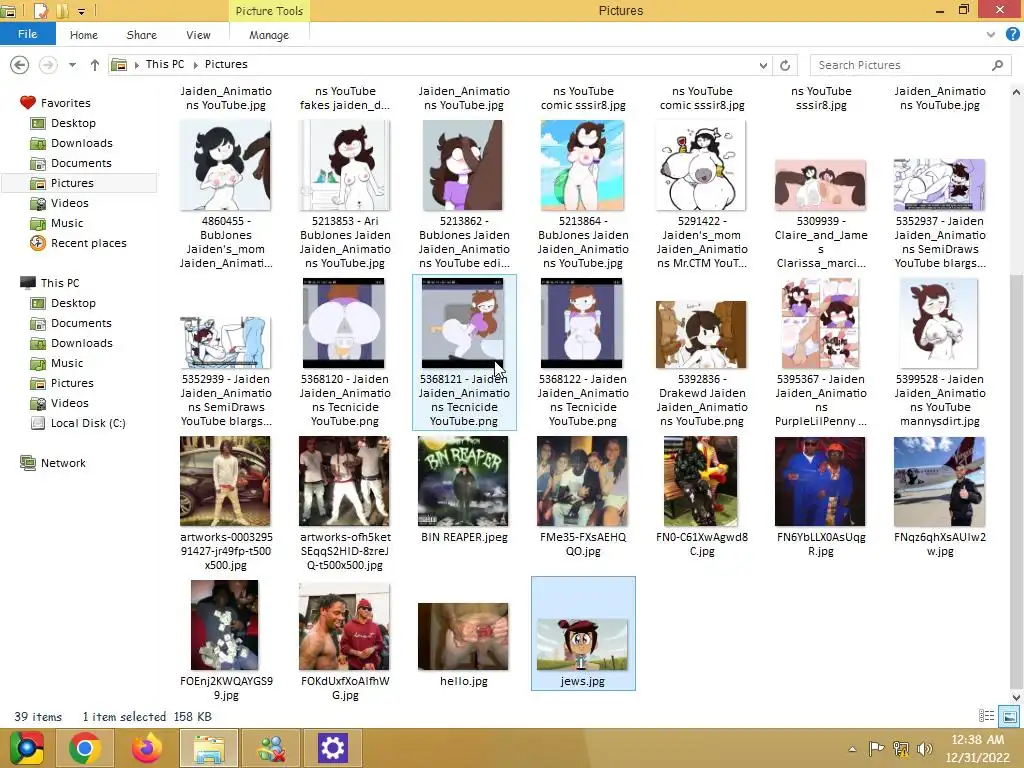Expand the chevron after This PC in breadcrumb
1024x768 pixels.
tap(195, 65)
